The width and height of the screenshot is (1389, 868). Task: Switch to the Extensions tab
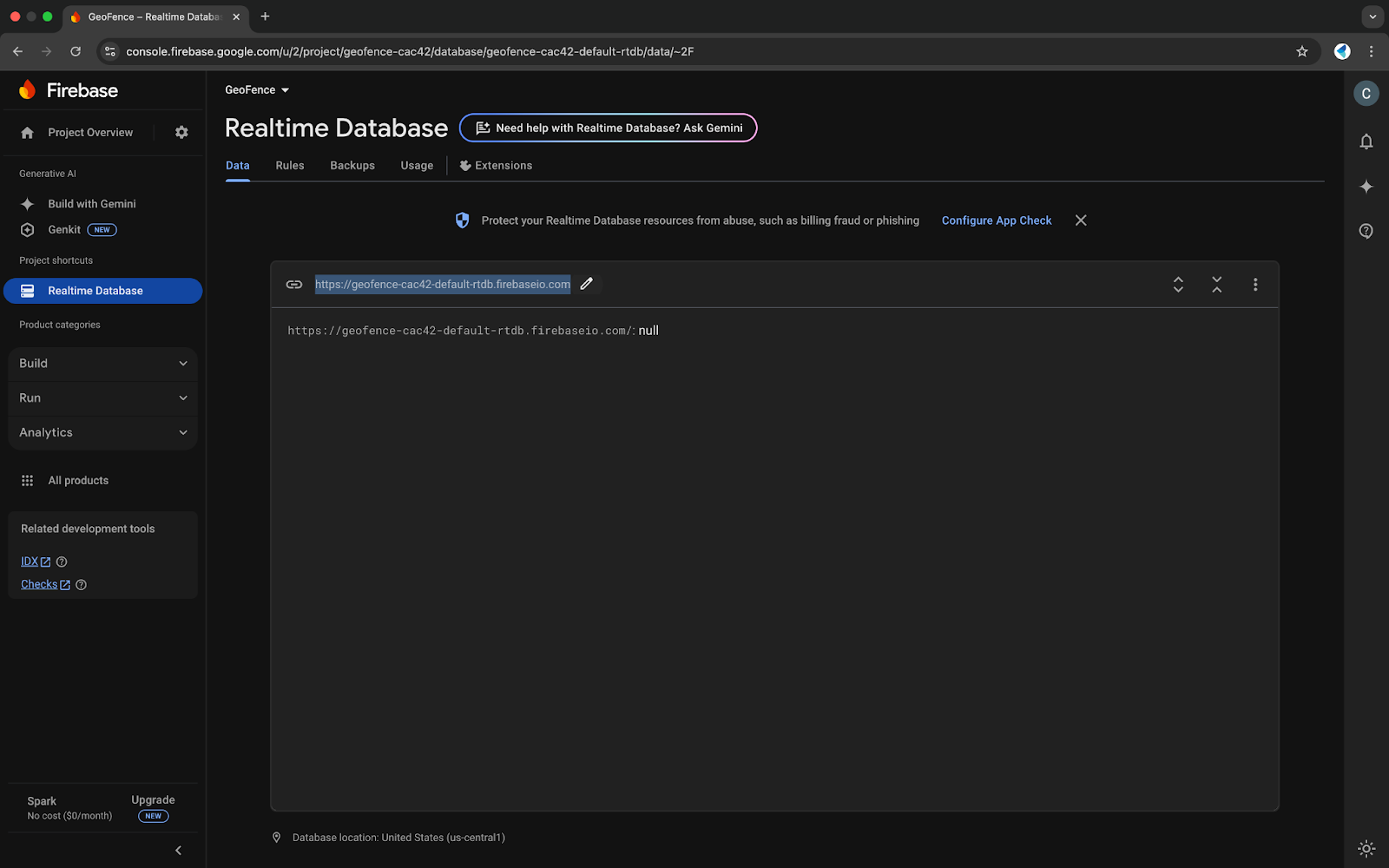coord(496,166)
